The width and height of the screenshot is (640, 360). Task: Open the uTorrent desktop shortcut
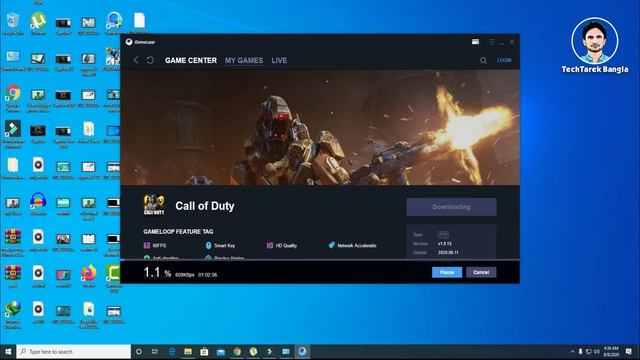38,23
